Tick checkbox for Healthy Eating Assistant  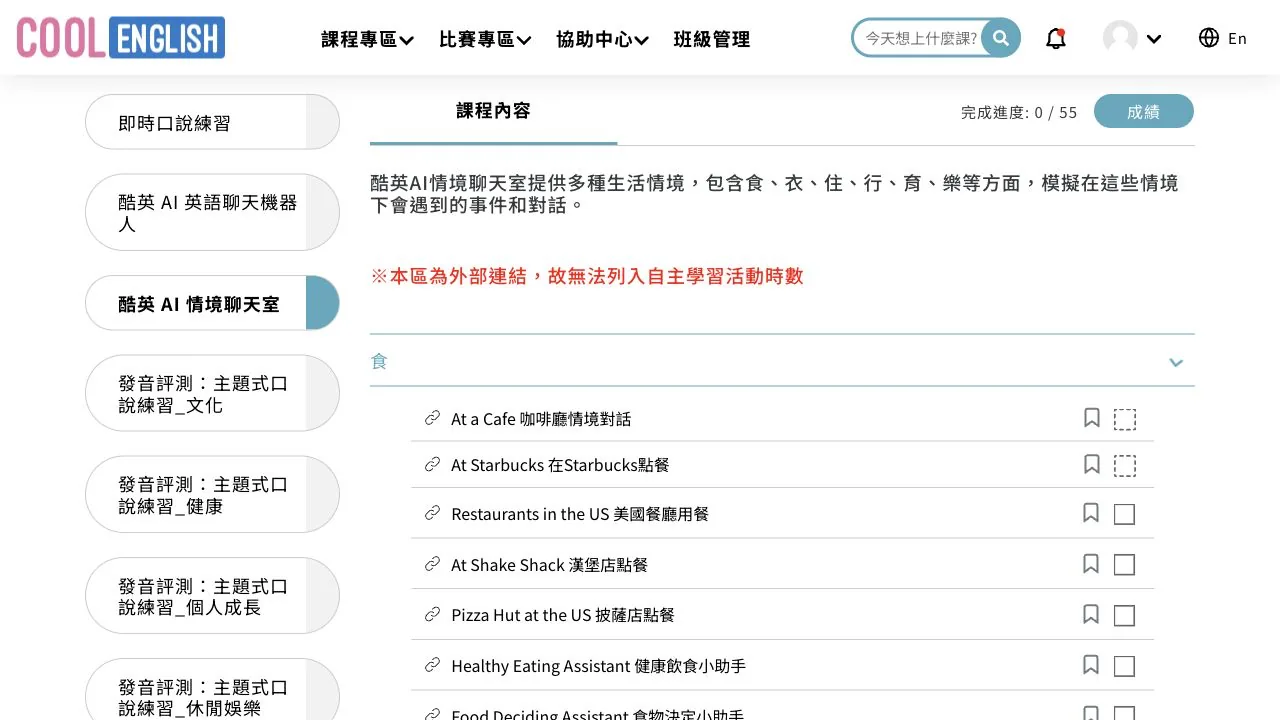coord(1124,666)
